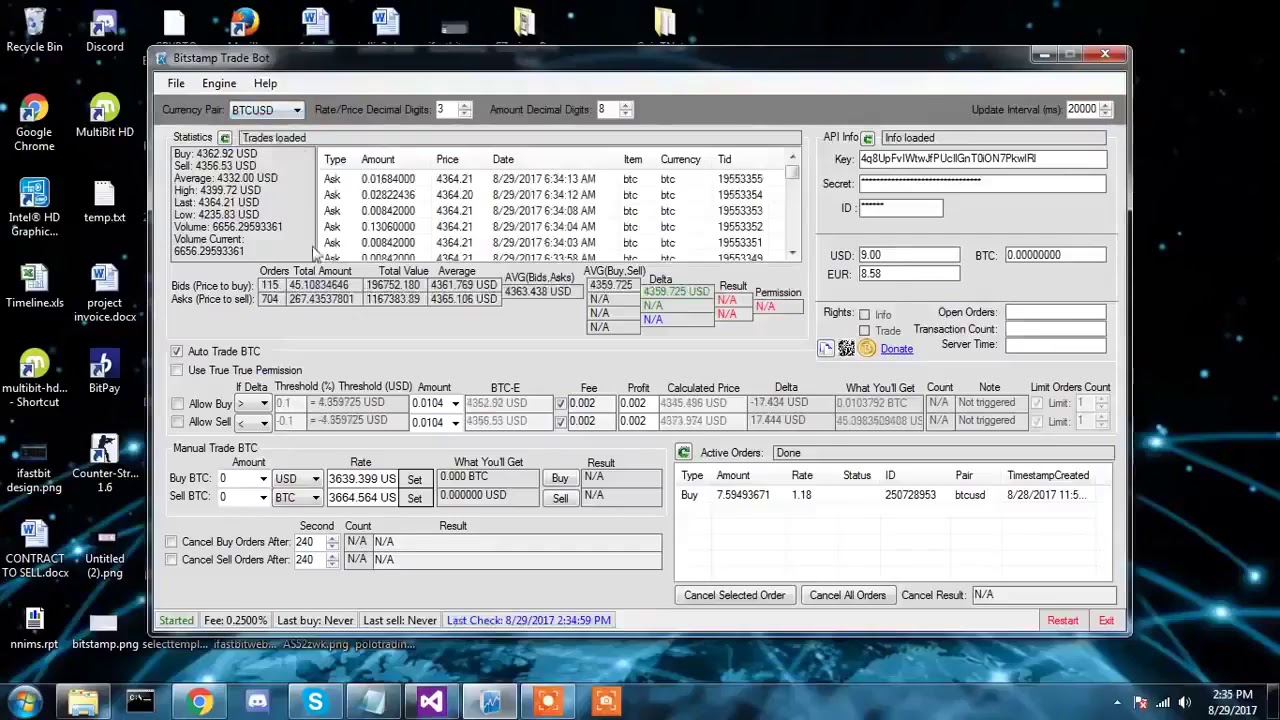The image size is (1280, 720).
Task: Open the Discord desktop shortcut
Action: coord(104,30)
